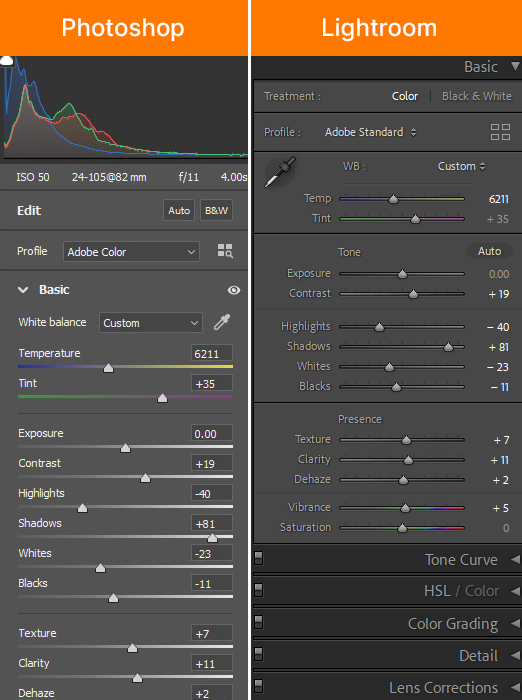The width and height of the screenshot is (522, 700).
Task: Switch to the Color label next to HSL
Action: click(x=482, y=591)
